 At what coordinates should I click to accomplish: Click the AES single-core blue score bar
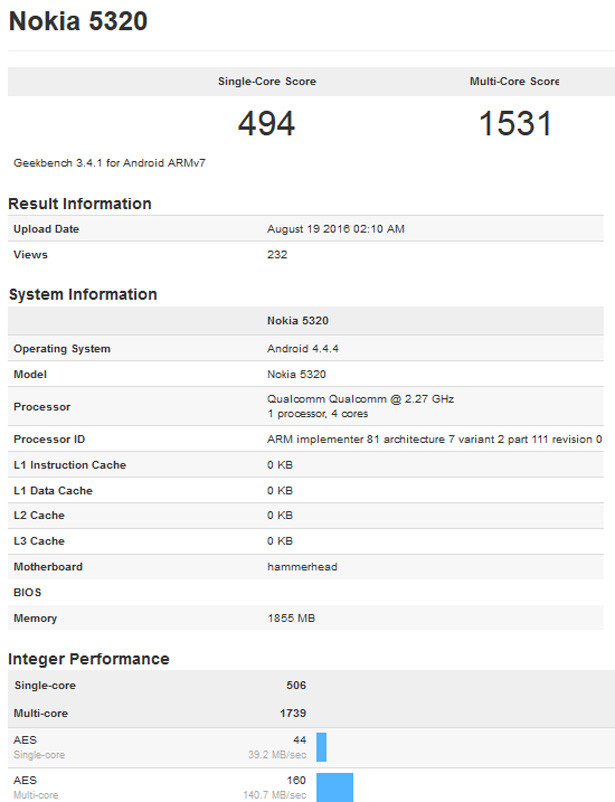(321, 747)
